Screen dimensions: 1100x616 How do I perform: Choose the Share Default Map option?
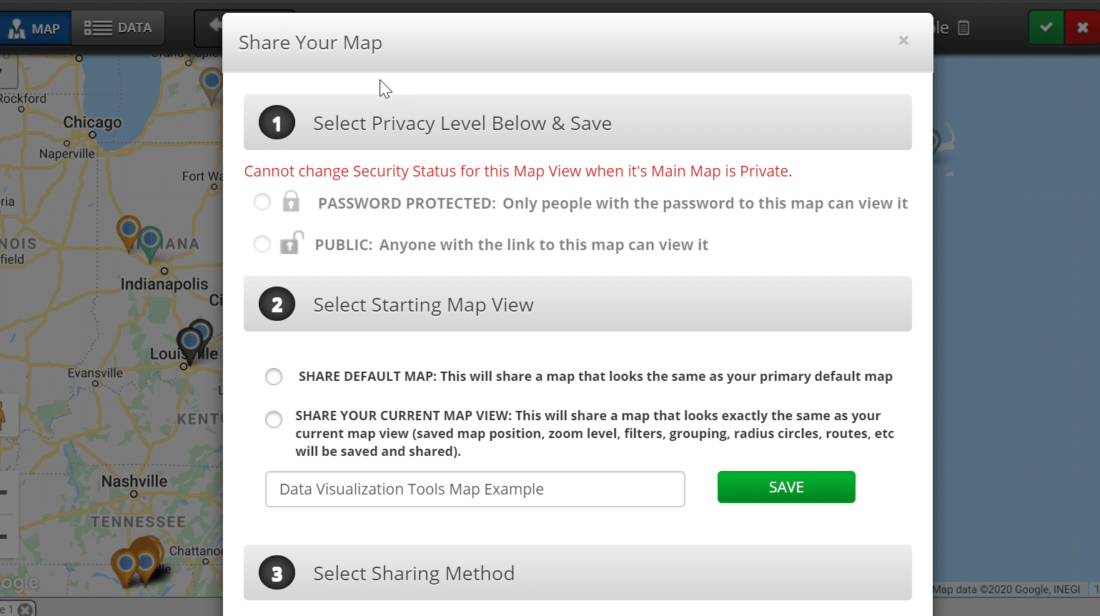click(x=273, y=376)
